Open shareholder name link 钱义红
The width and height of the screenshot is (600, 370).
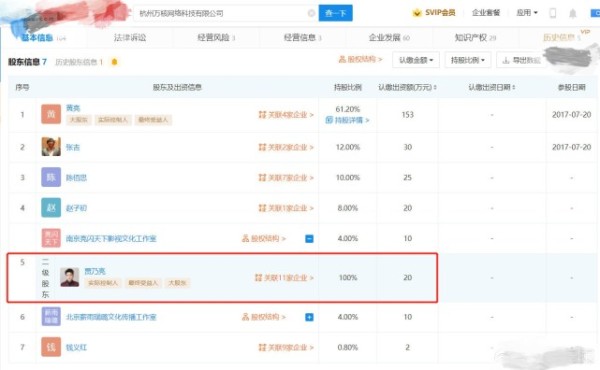pyautogui.click(x=77, y=347)
